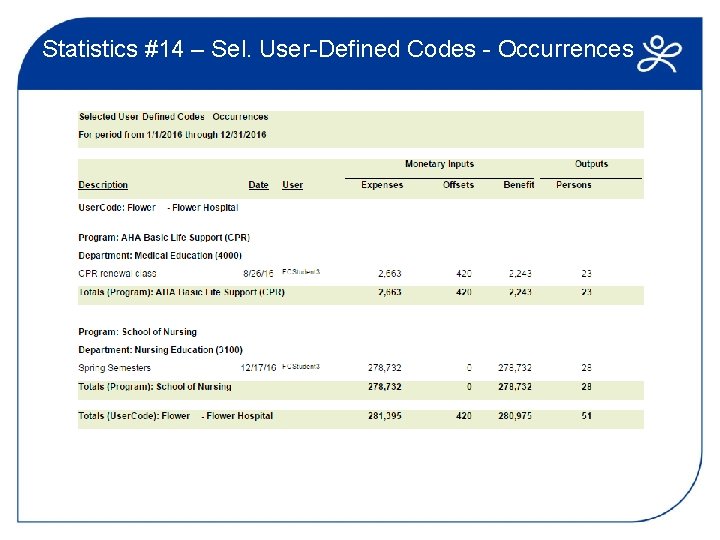Click the 'Monetary Inputs' group header
The image size is (720, 540).
[439, 164]
